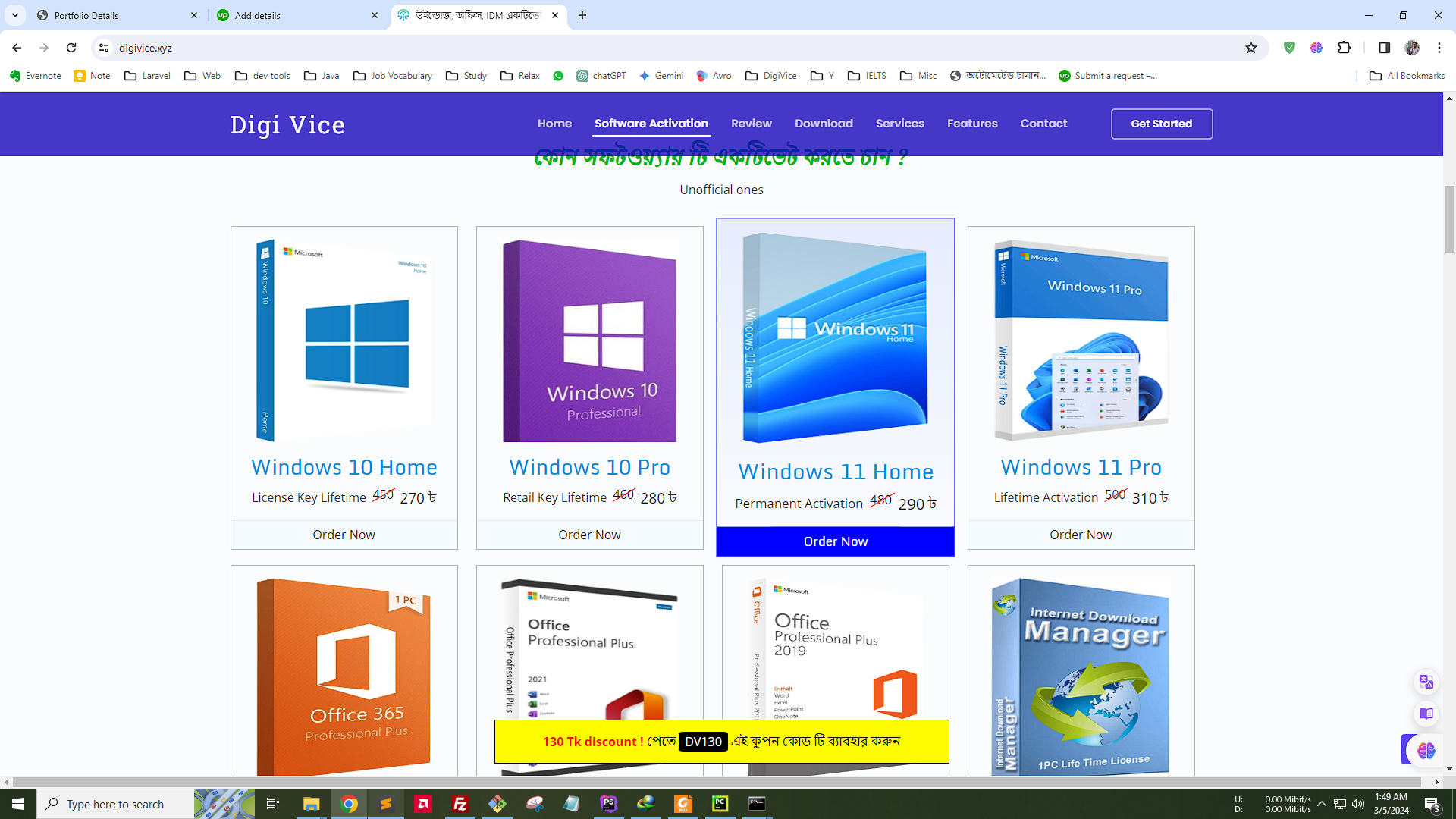Toggle the split screen icon near profile avatar
1456x819 pixels.
click(x=1384, y=48)
